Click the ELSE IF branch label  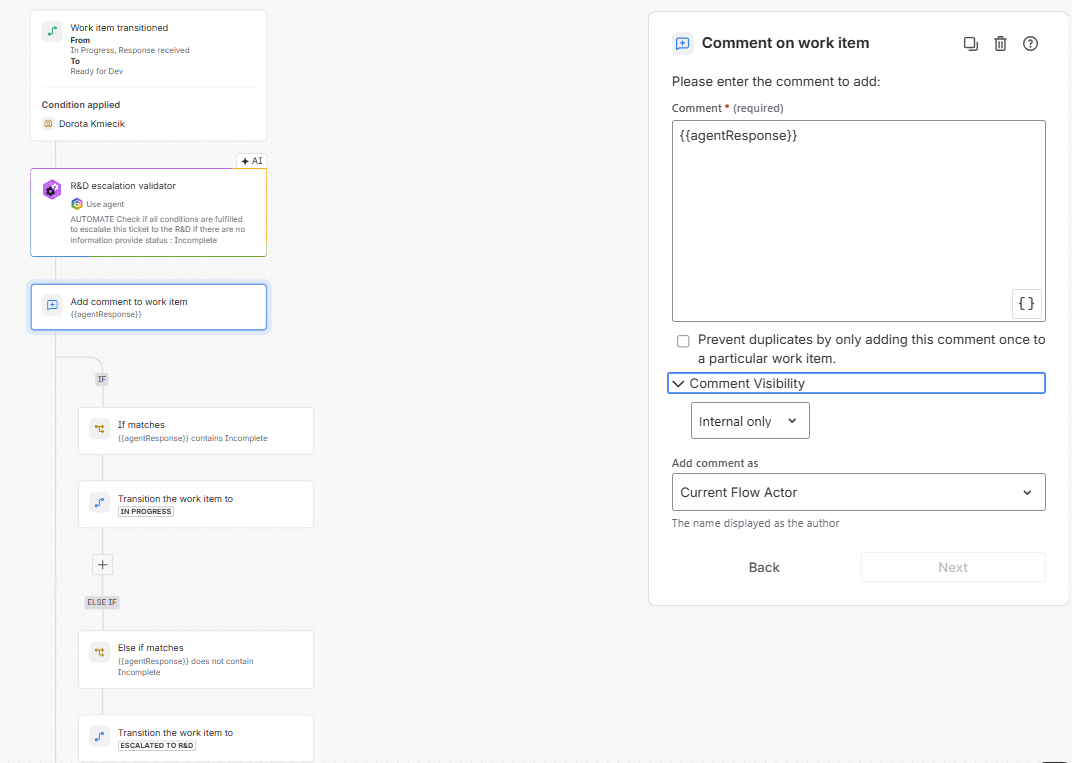(102, 602)
